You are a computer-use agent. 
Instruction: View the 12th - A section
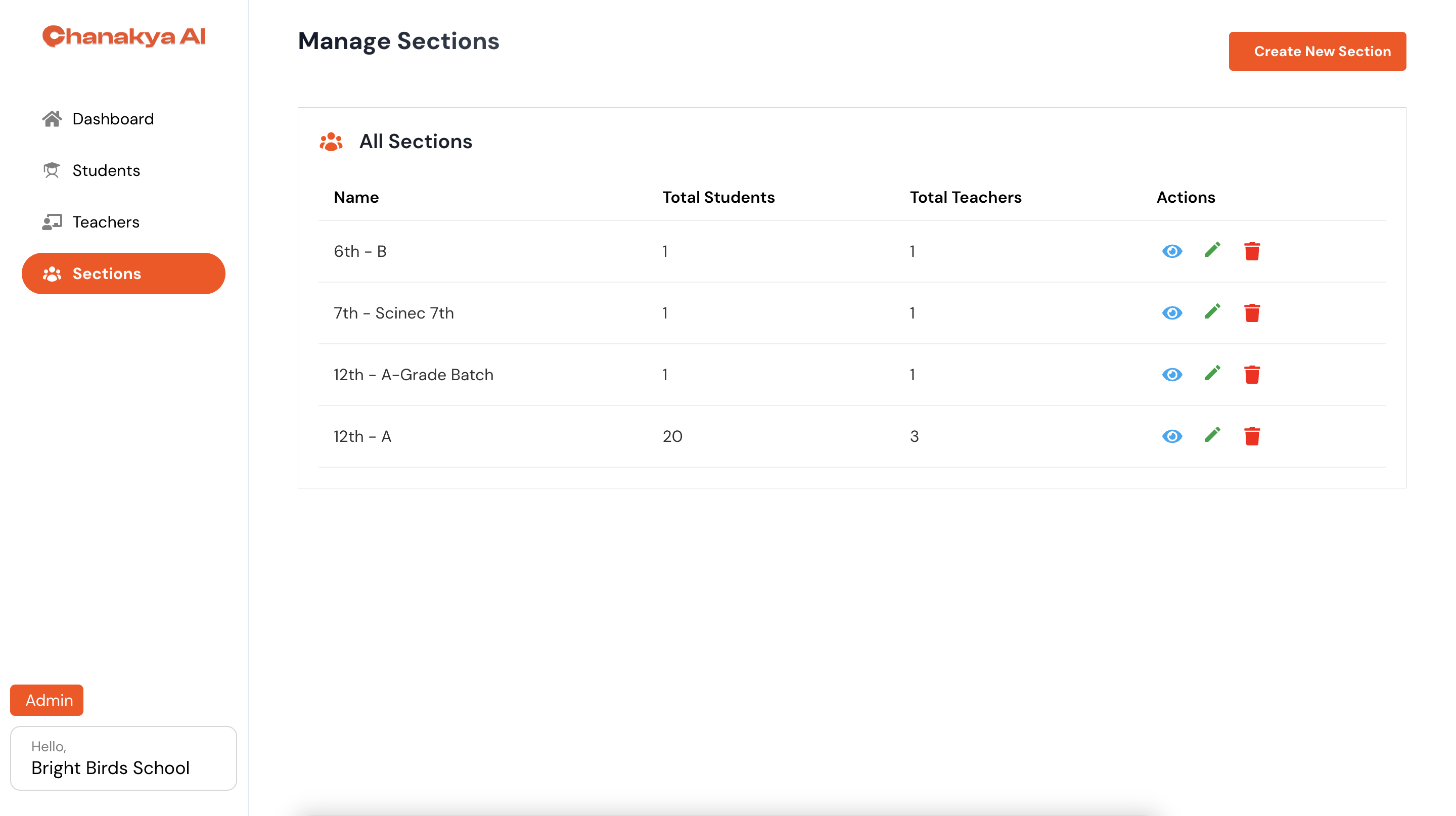pos(1172,436)
